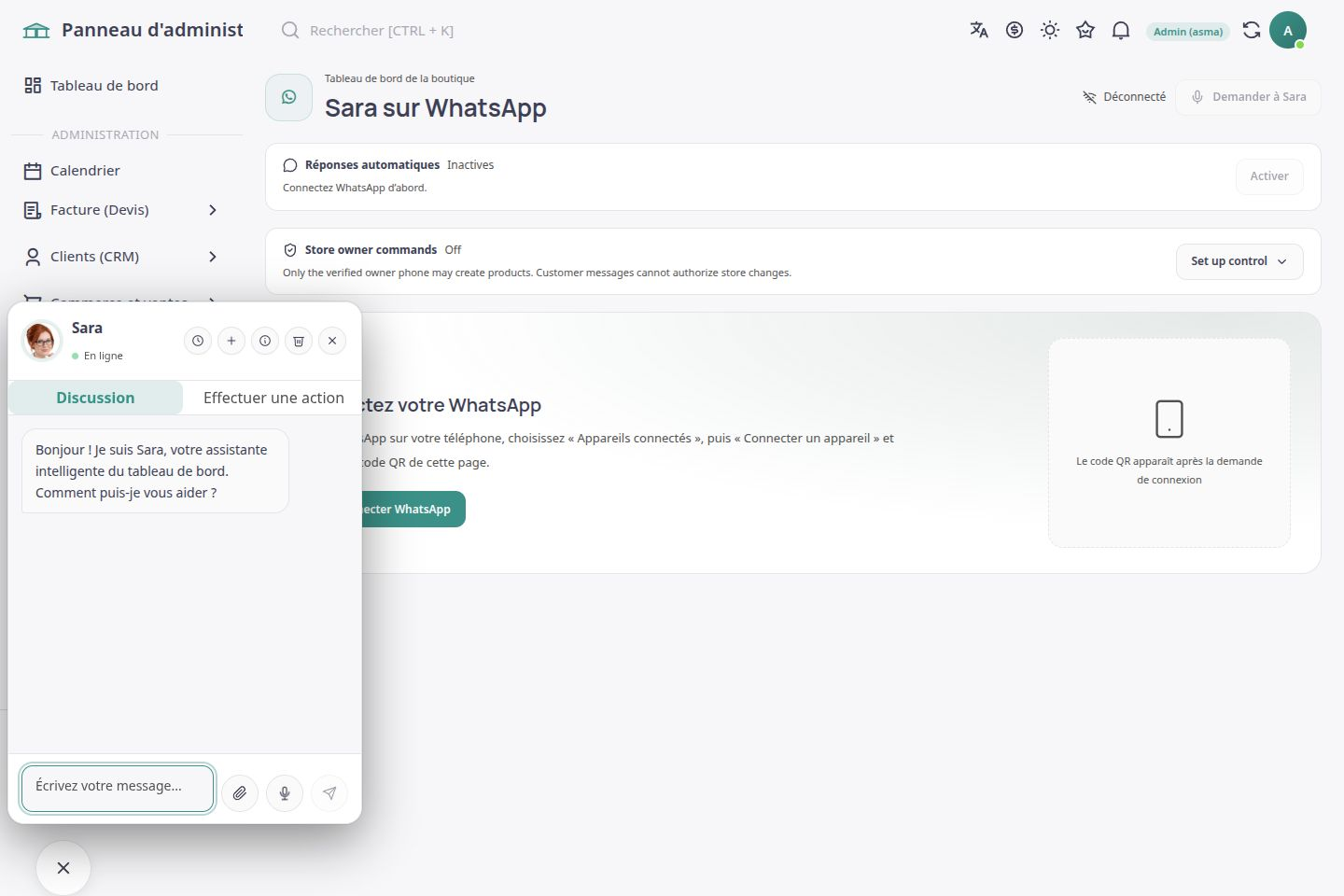The width and height of the screenshot is (1344, 896).
Task: Expand the Clients (CRM) submenu chevron
Action: pos(213,257)
